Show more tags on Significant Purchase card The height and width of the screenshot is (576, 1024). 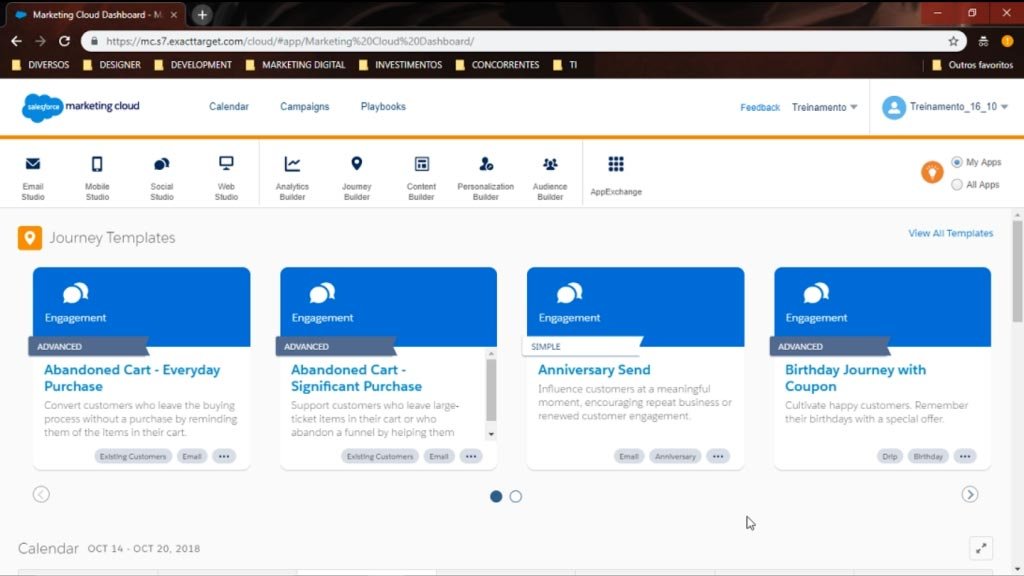(471, 456)
